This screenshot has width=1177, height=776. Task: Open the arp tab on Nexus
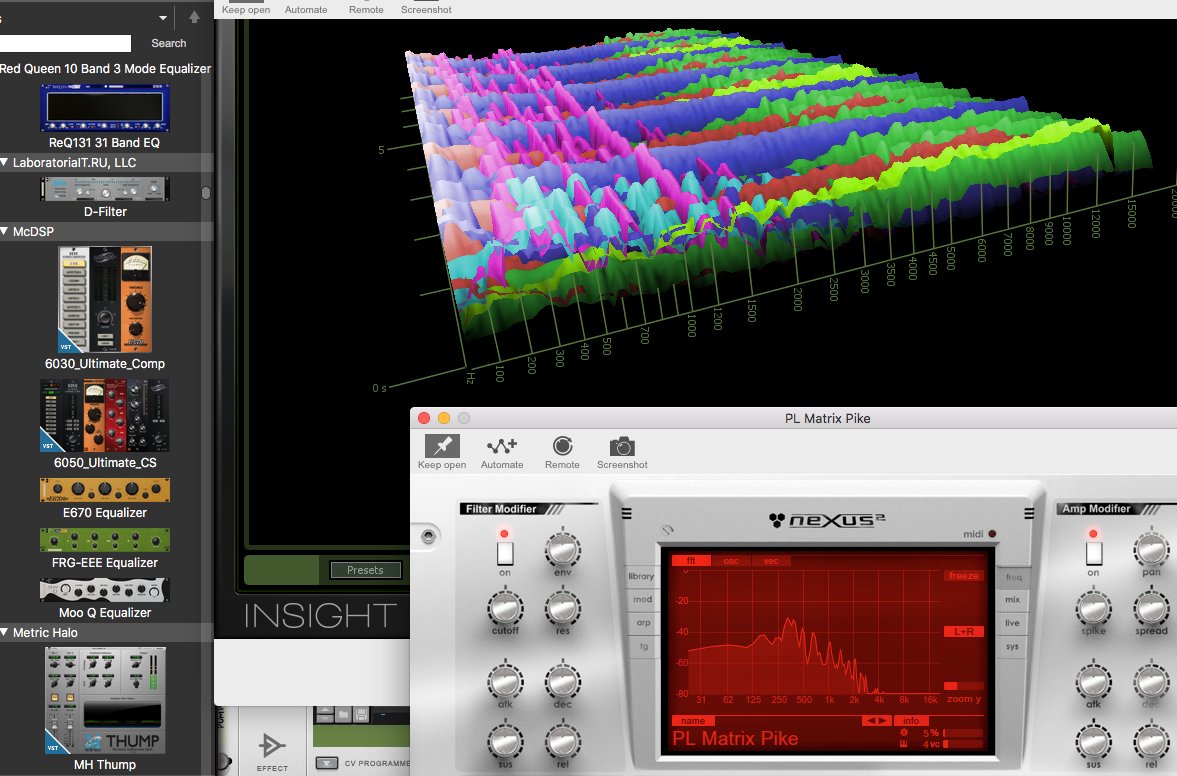643,622
